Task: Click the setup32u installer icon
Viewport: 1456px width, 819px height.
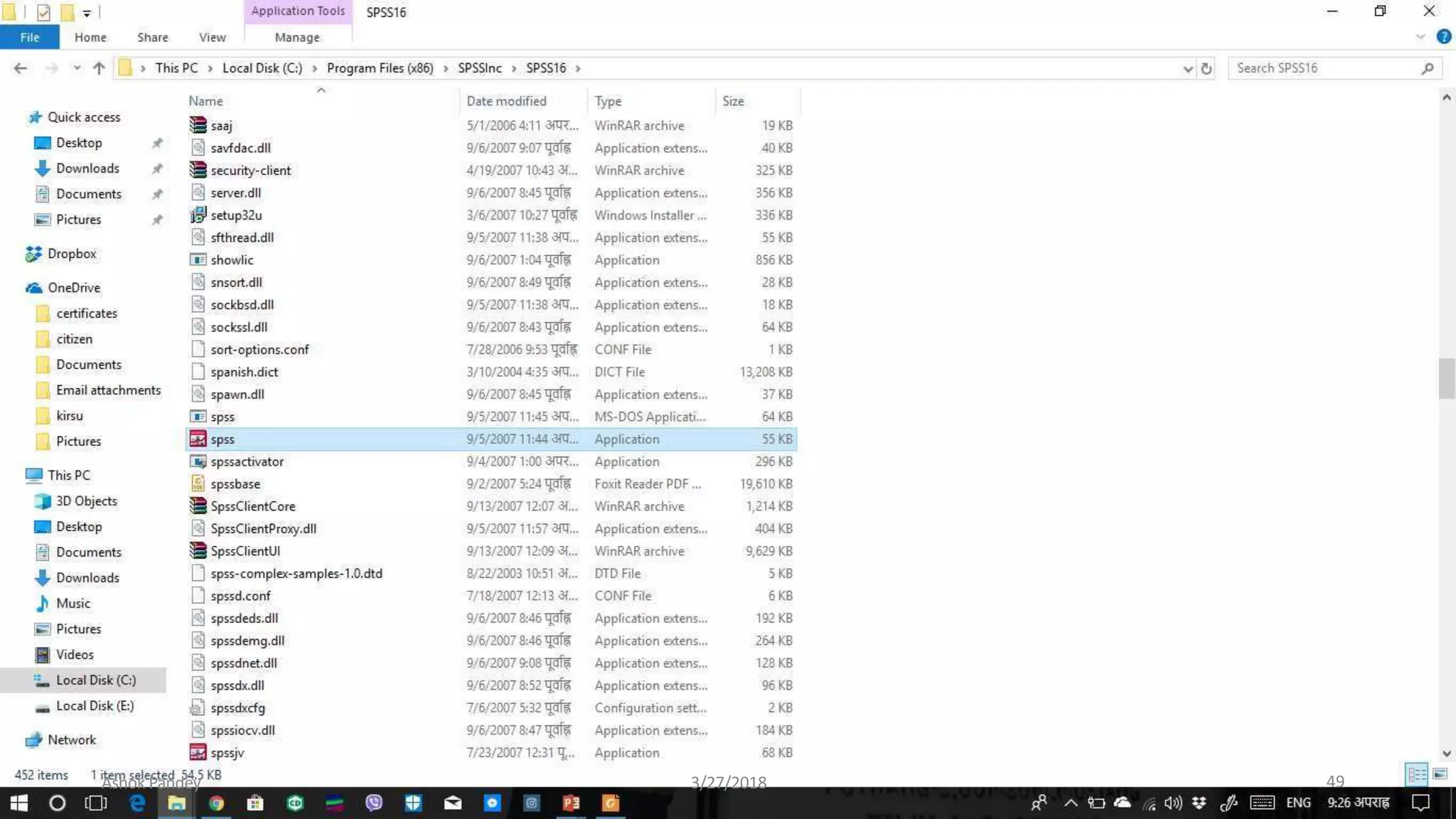Action: [198, 215]
